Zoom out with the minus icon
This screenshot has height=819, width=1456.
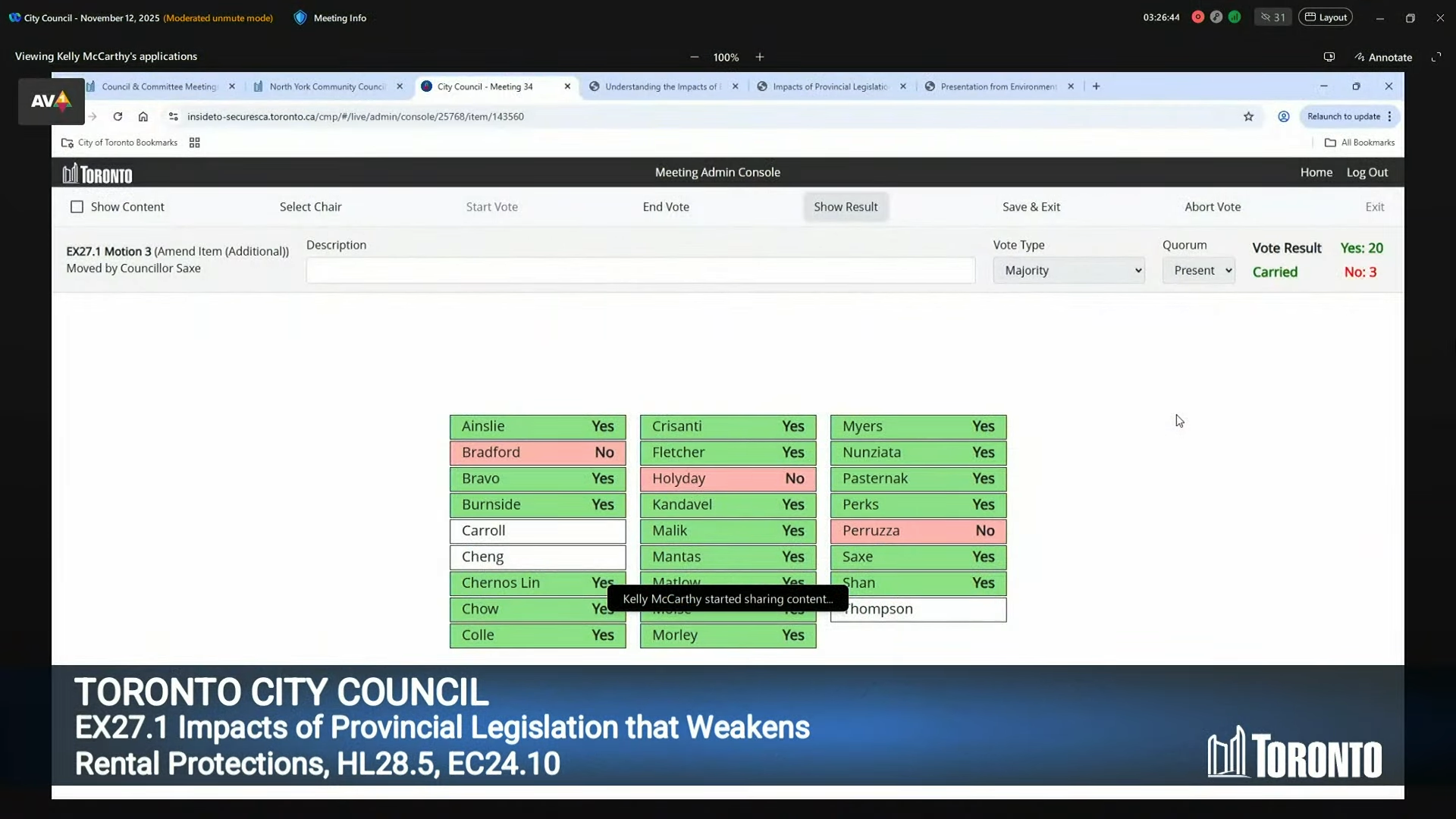(694, 57)
